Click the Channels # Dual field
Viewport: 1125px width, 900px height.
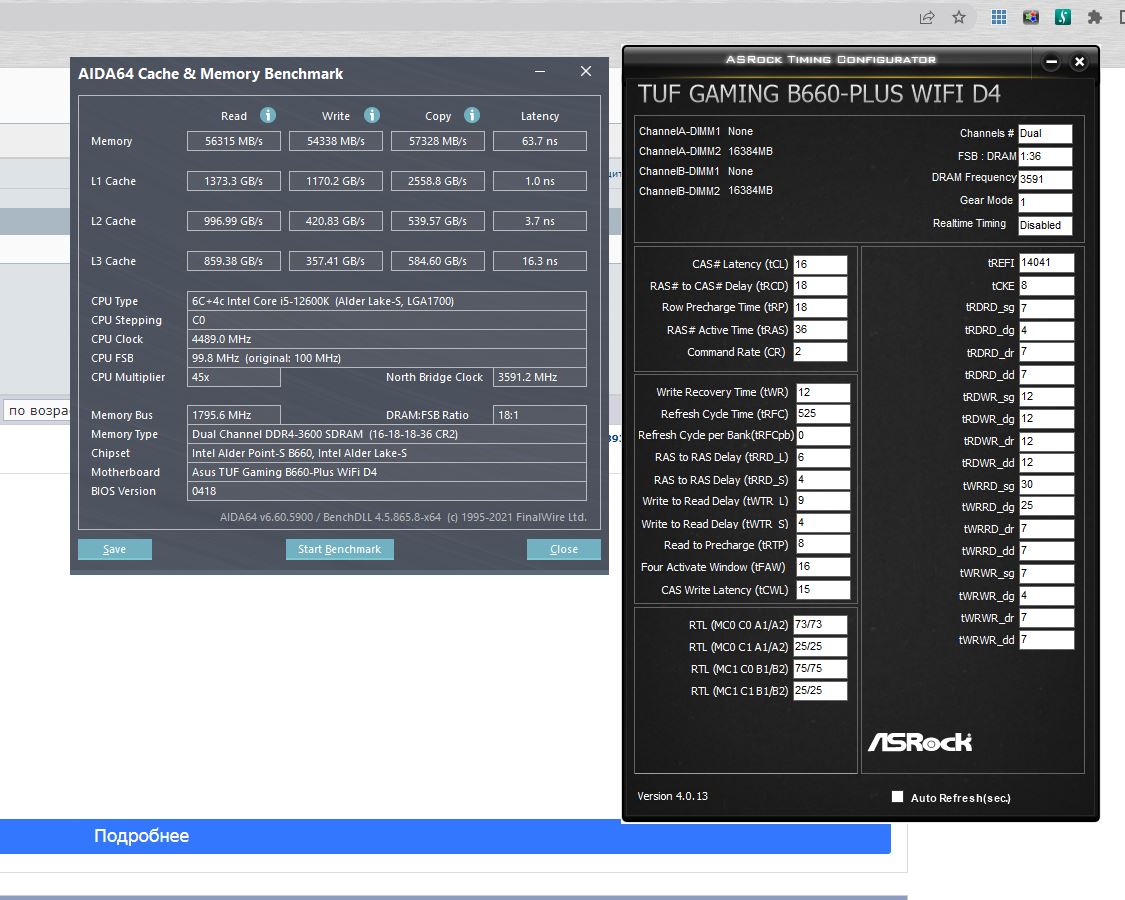[1045, 133]
